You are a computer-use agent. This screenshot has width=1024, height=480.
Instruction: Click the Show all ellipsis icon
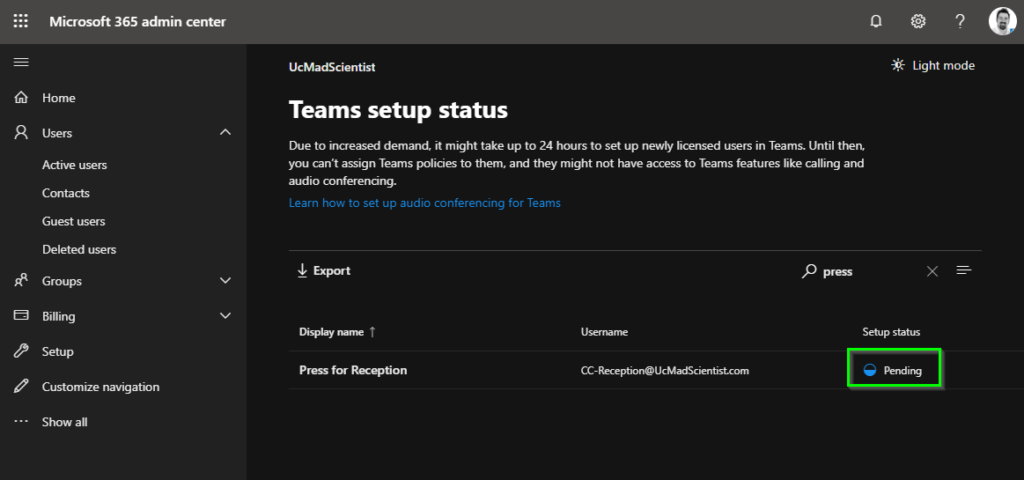tap(22, 421)
